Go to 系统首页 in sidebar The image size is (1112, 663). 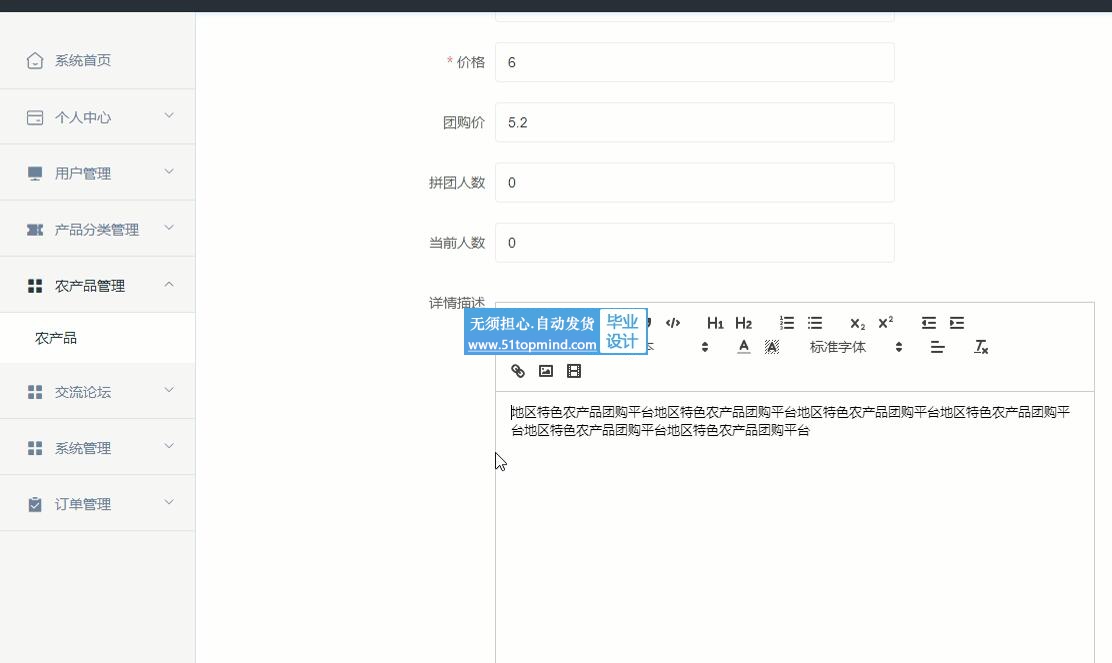82,61
